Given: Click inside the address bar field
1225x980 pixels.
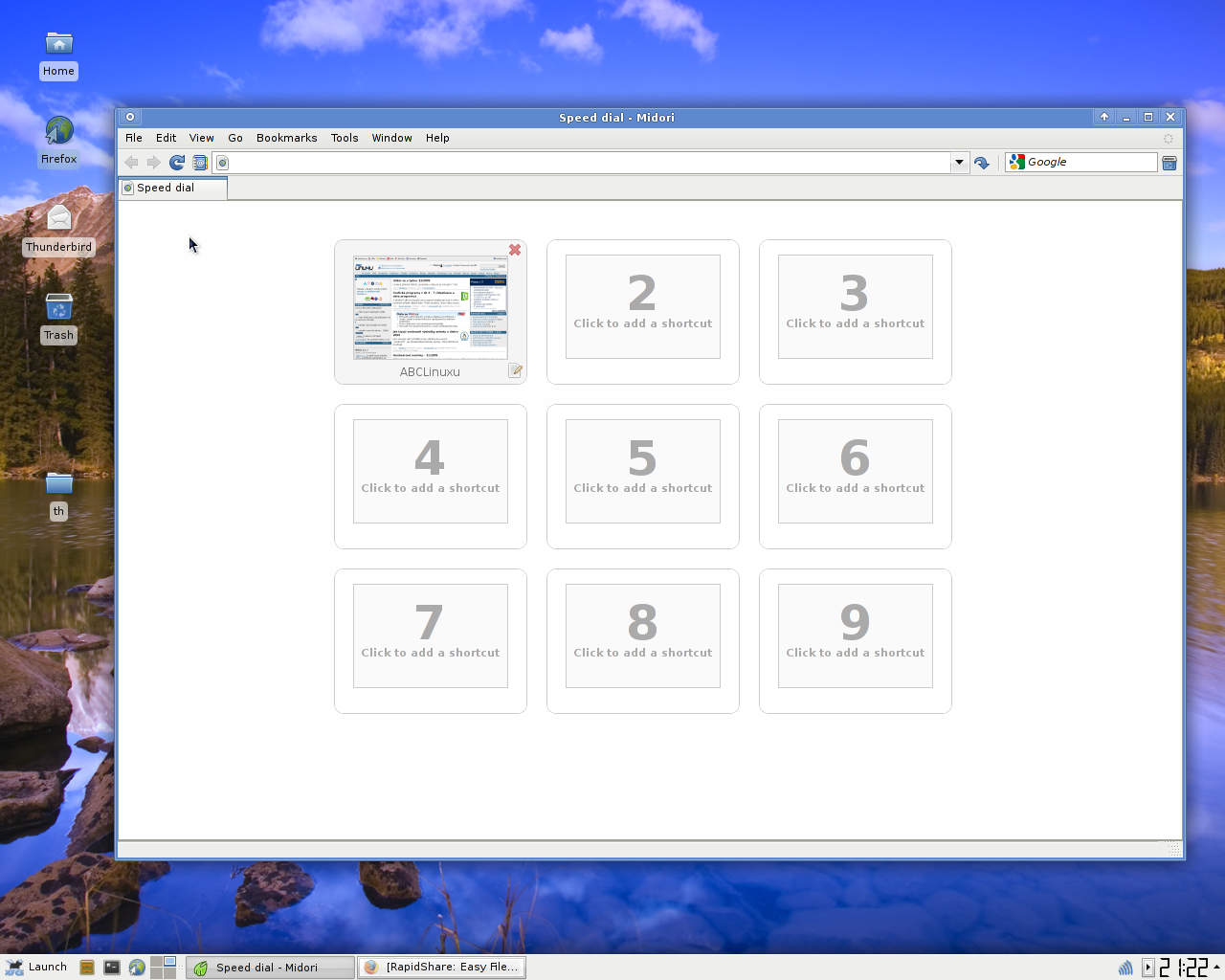Looking at the screenshot, I should (584, 163).
